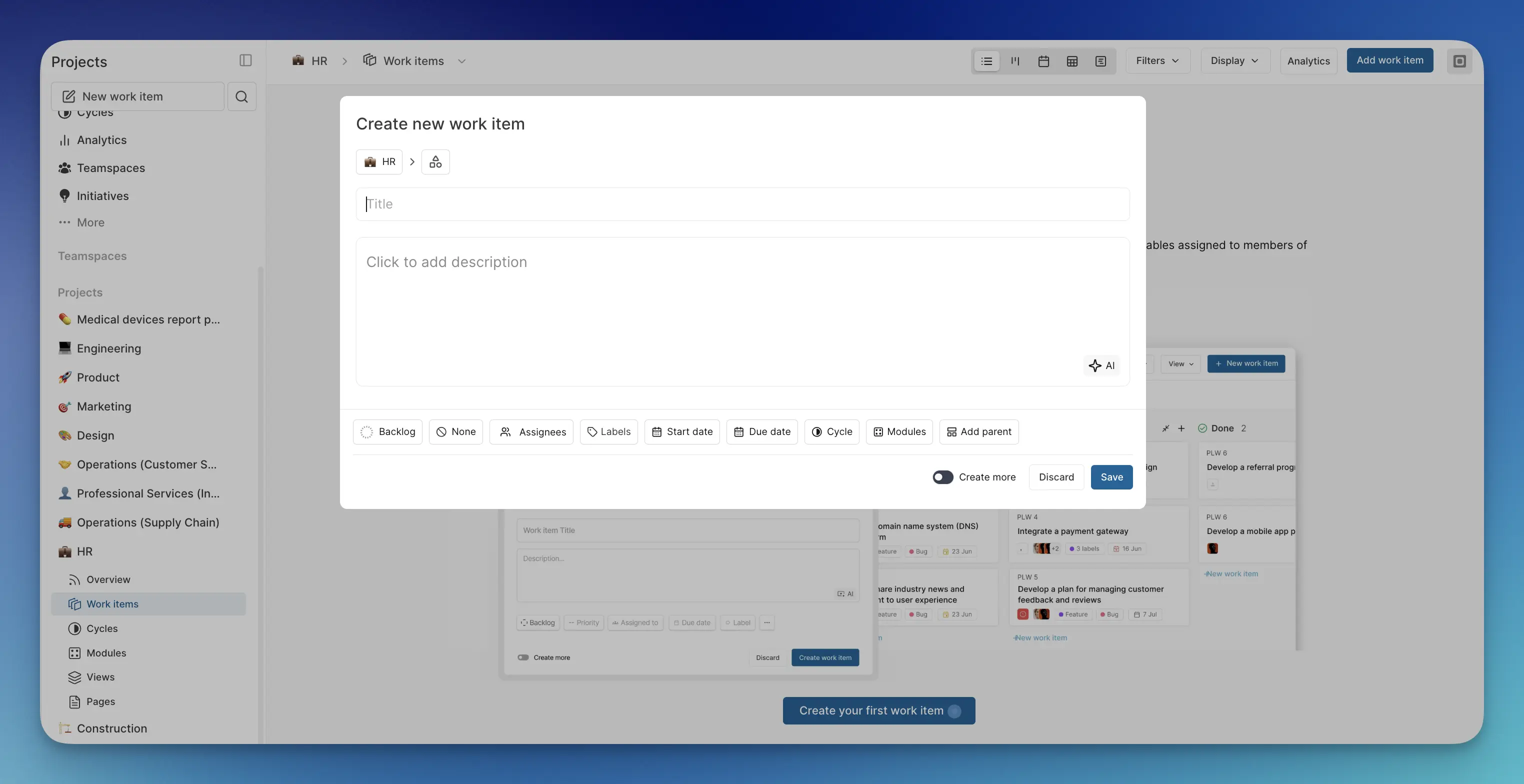Toggle the Create more switch
This screenshot has height=784, width=1524.
click(942, 477)
